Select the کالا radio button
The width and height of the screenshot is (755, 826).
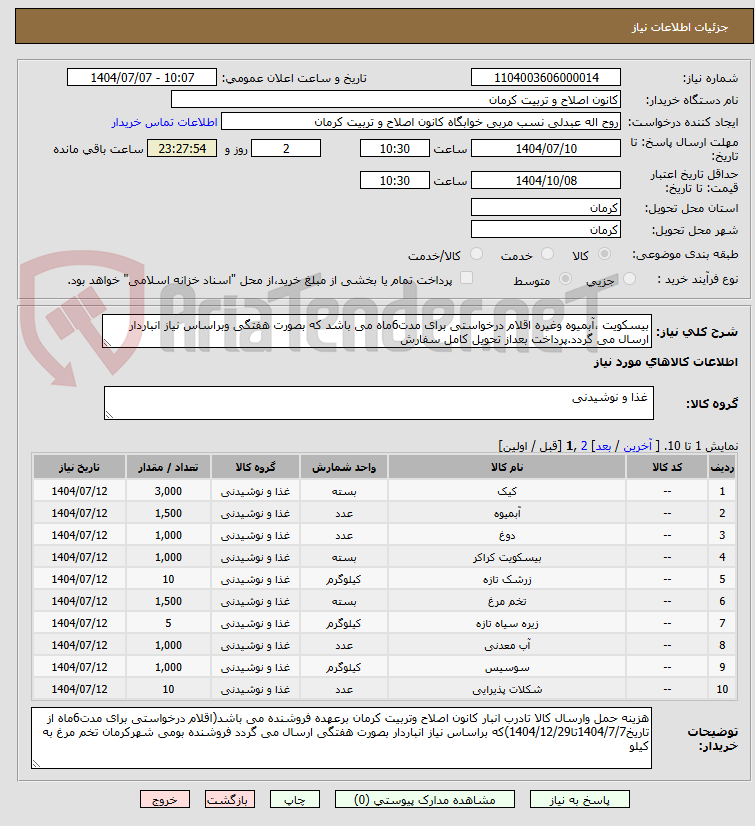[x=604, y=254]
